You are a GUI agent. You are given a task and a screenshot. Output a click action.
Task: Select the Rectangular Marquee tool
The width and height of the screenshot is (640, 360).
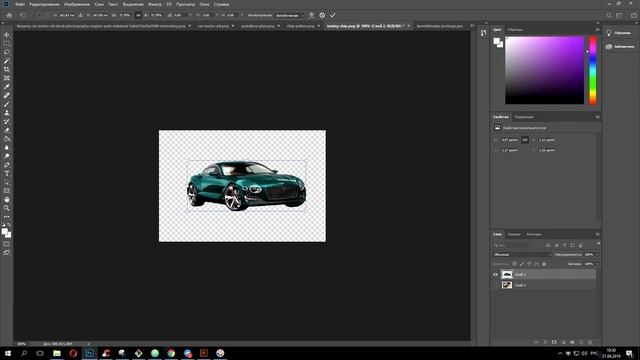[x=7, y=43]
